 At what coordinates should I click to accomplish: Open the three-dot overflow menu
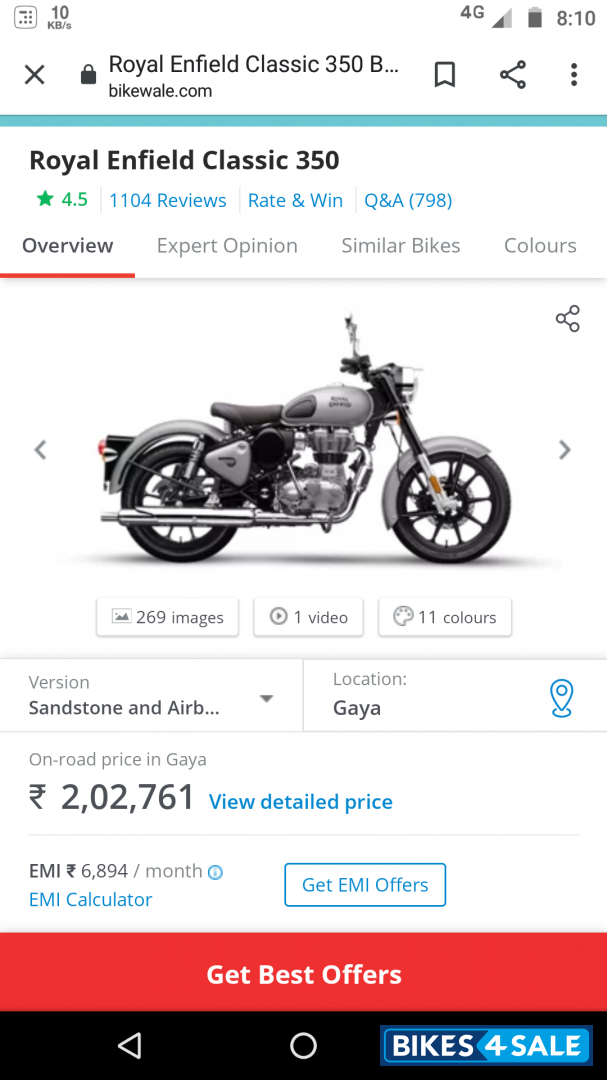point(574,75)
